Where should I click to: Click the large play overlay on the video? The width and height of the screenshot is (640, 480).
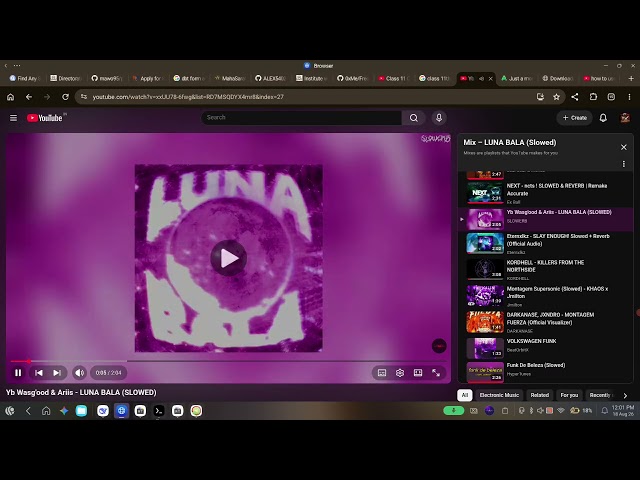click(x=229, y=258)
